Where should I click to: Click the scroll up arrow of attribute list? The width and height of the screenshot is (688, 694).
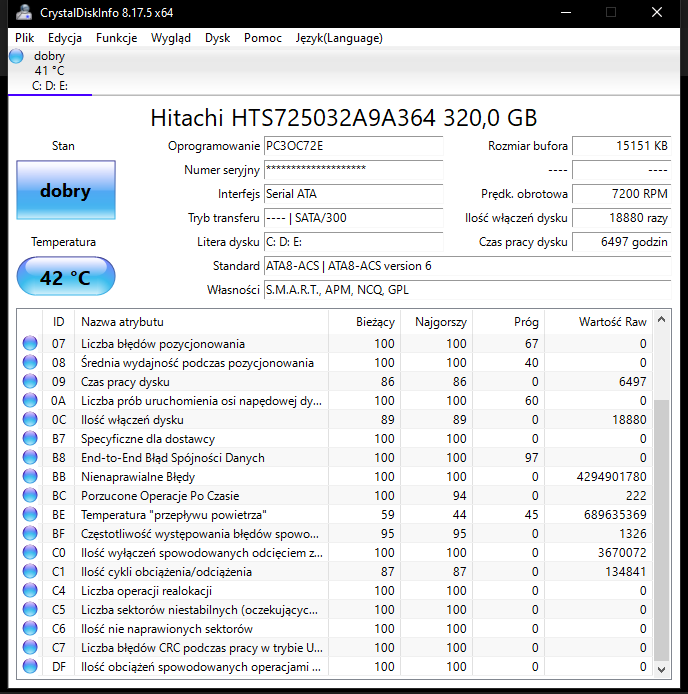click(661, 319)
